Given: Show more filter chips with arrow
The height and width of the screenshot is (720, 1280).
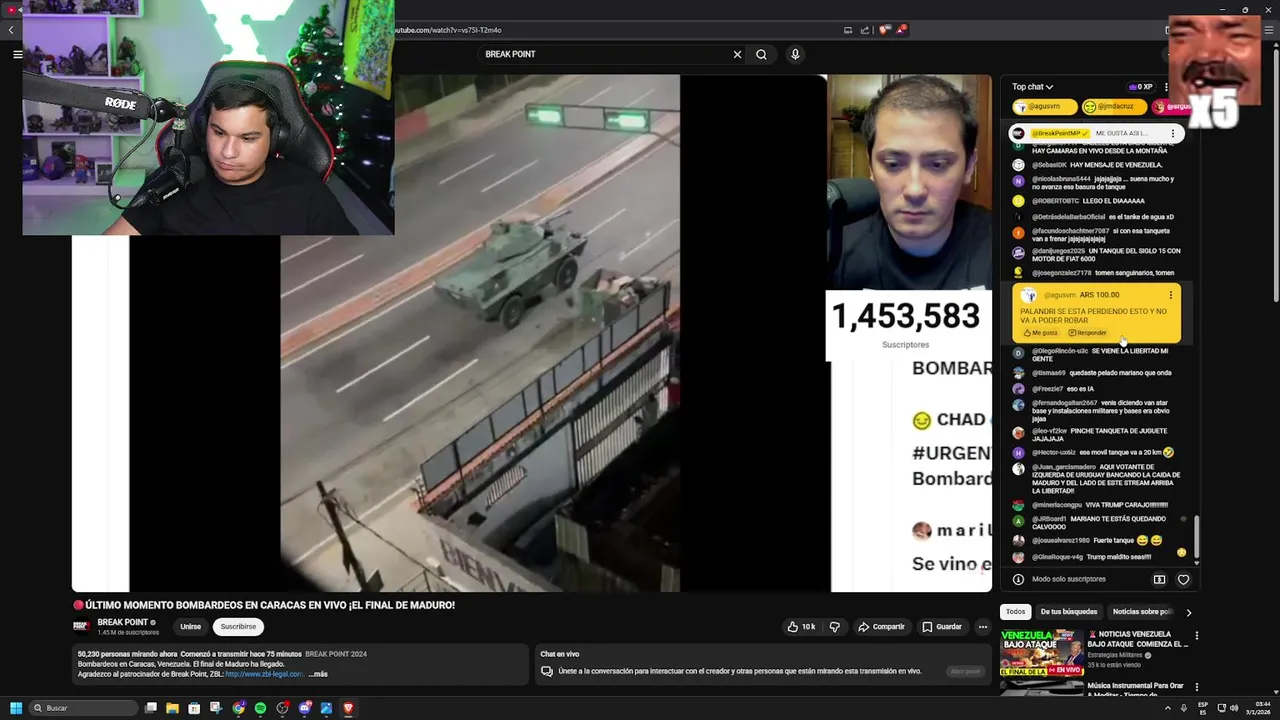Looking at the screenshot, I should point(1188,612).
